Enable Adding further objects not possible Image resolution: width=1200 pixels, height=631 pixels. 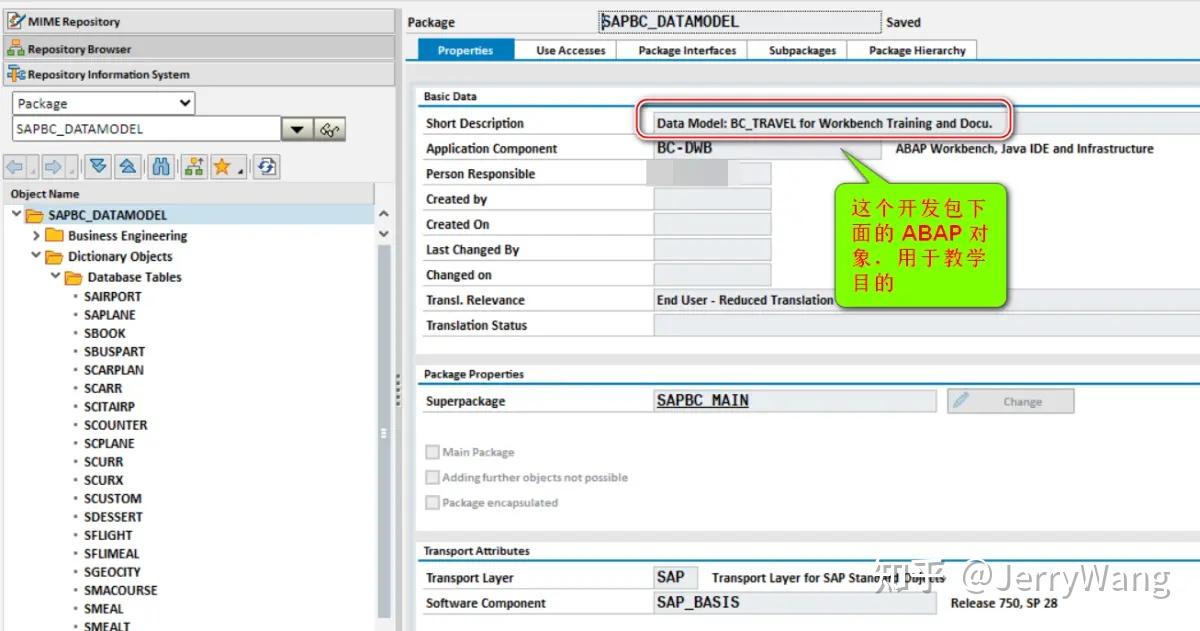(434, 477)
